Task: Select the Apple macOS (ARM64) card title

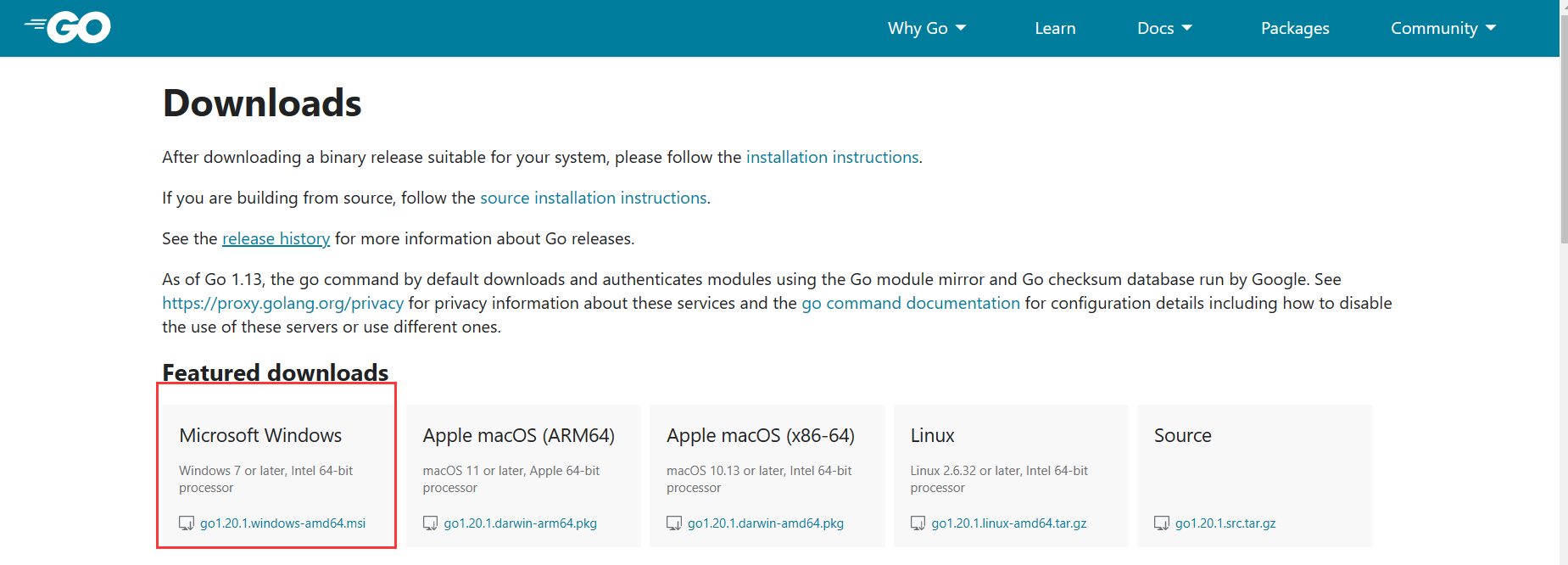Action: click(x=519, y=436)
